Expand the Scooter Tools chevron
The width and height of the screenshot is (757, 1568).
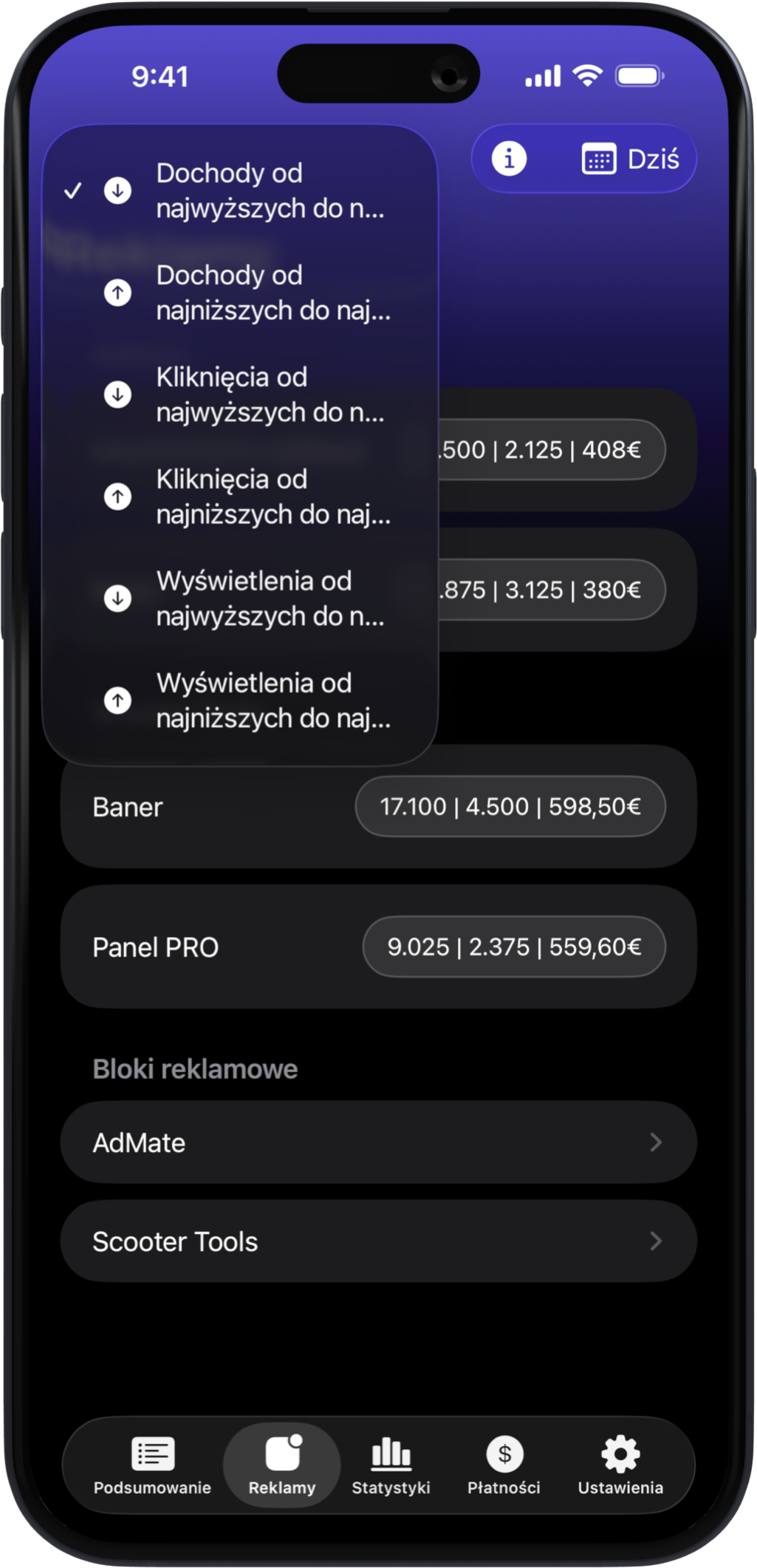point(655,1241)
